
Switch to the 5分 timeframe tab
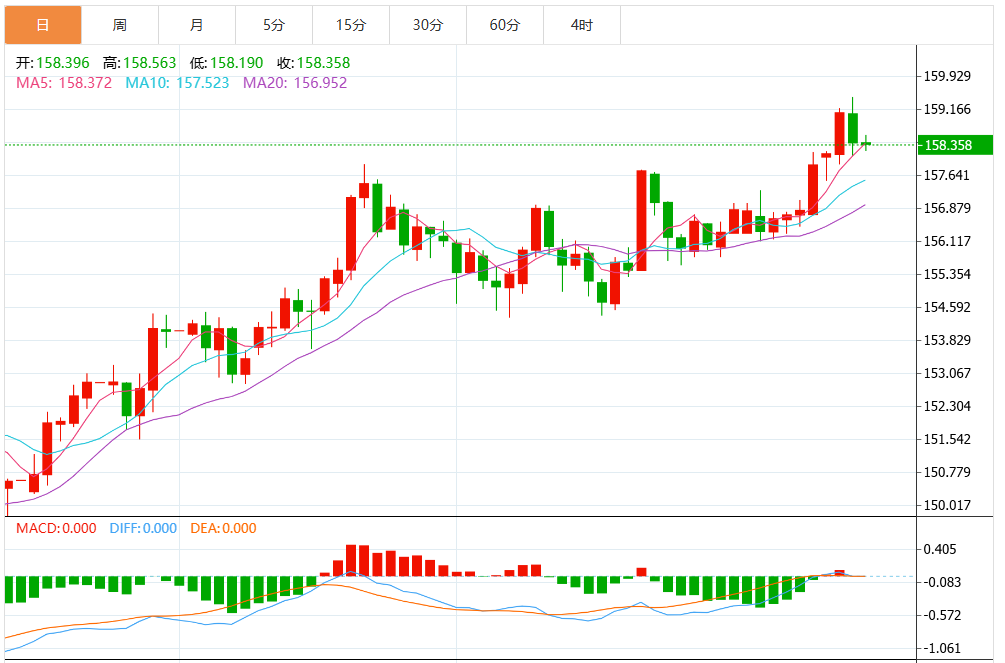(x=273, y=25)
